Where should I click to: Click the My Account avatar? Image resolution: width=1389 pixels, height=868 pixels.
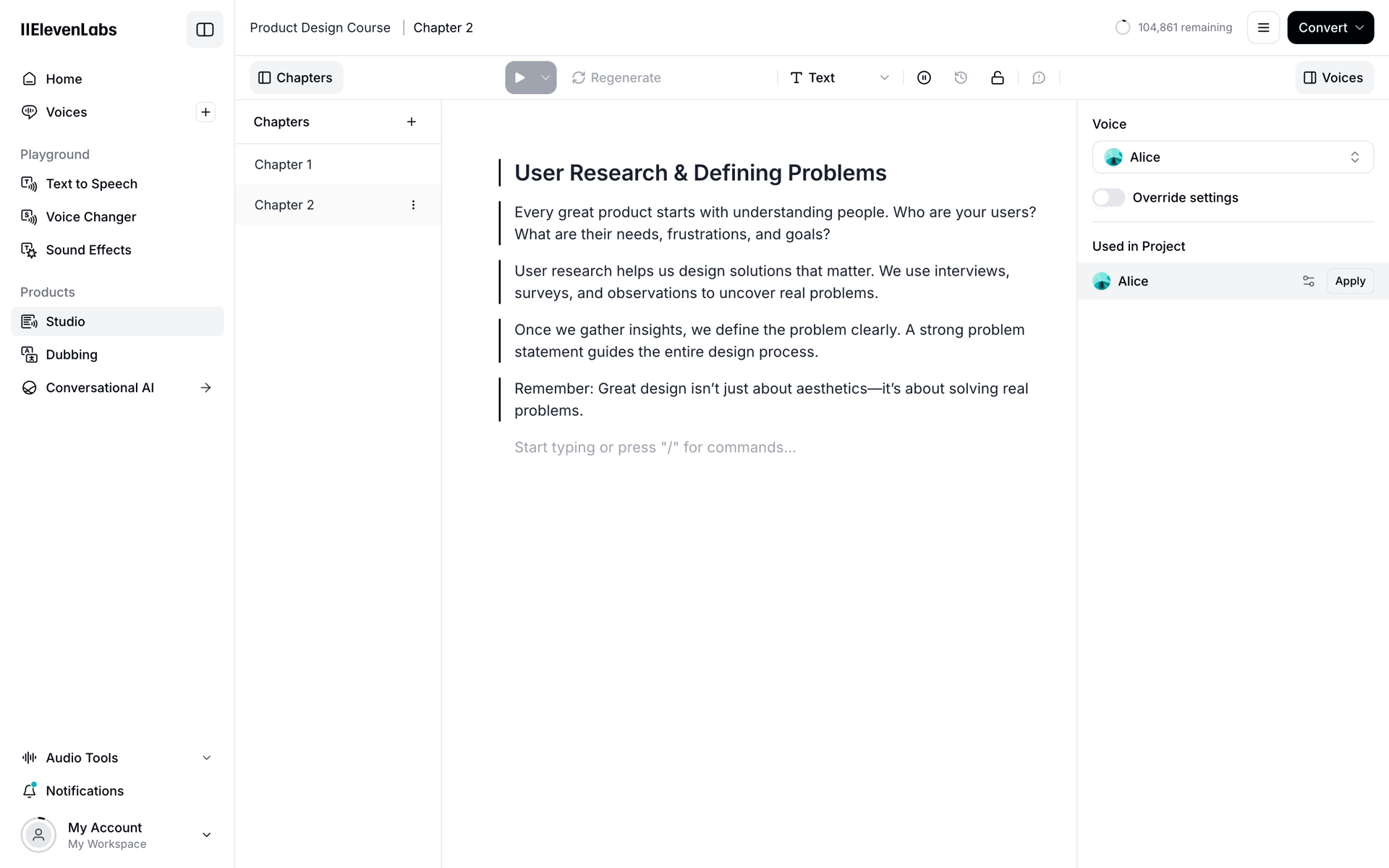[x=38, y=835]
